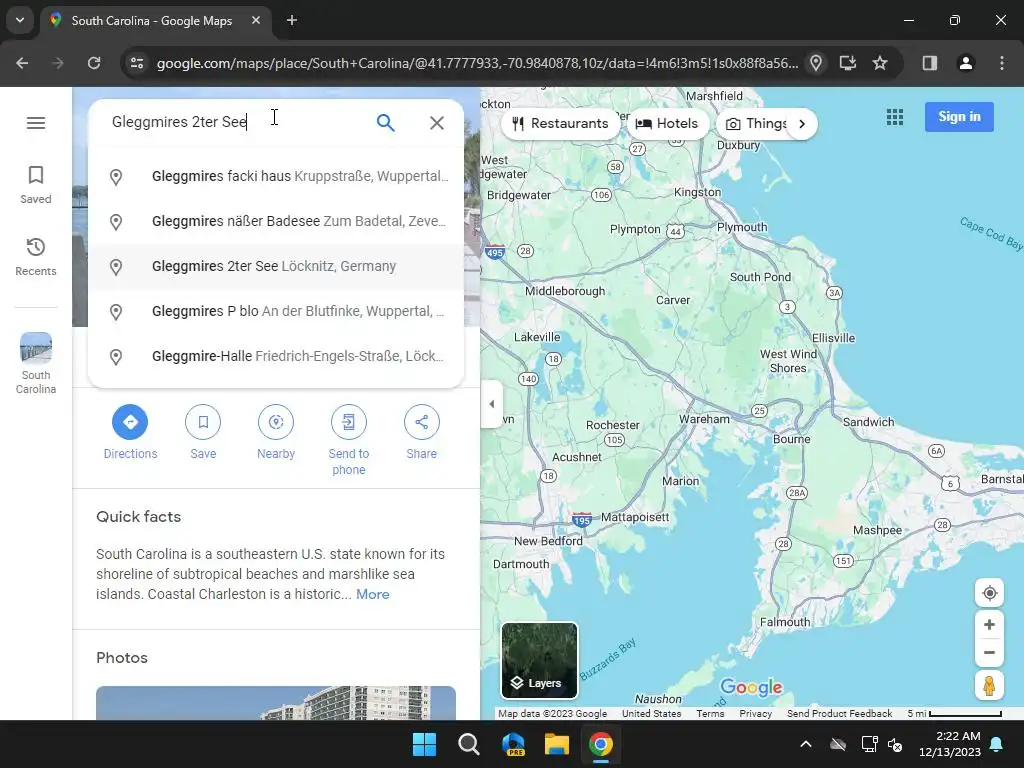Open File Explorer from taskbar
Screen dimensions: 1024x768
557,744
